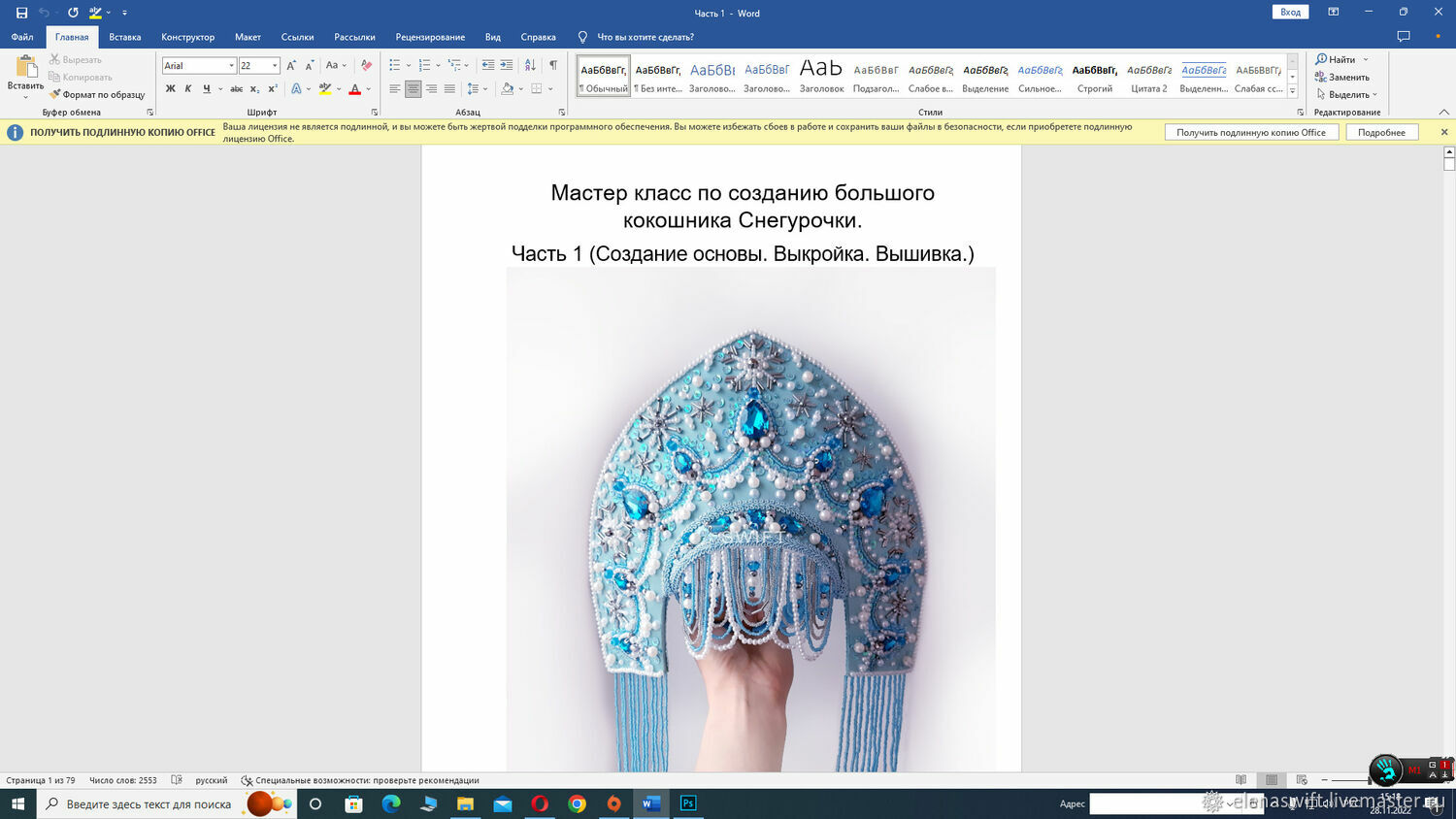
Task: Click the red font color swatch
Action: point(354,89)
